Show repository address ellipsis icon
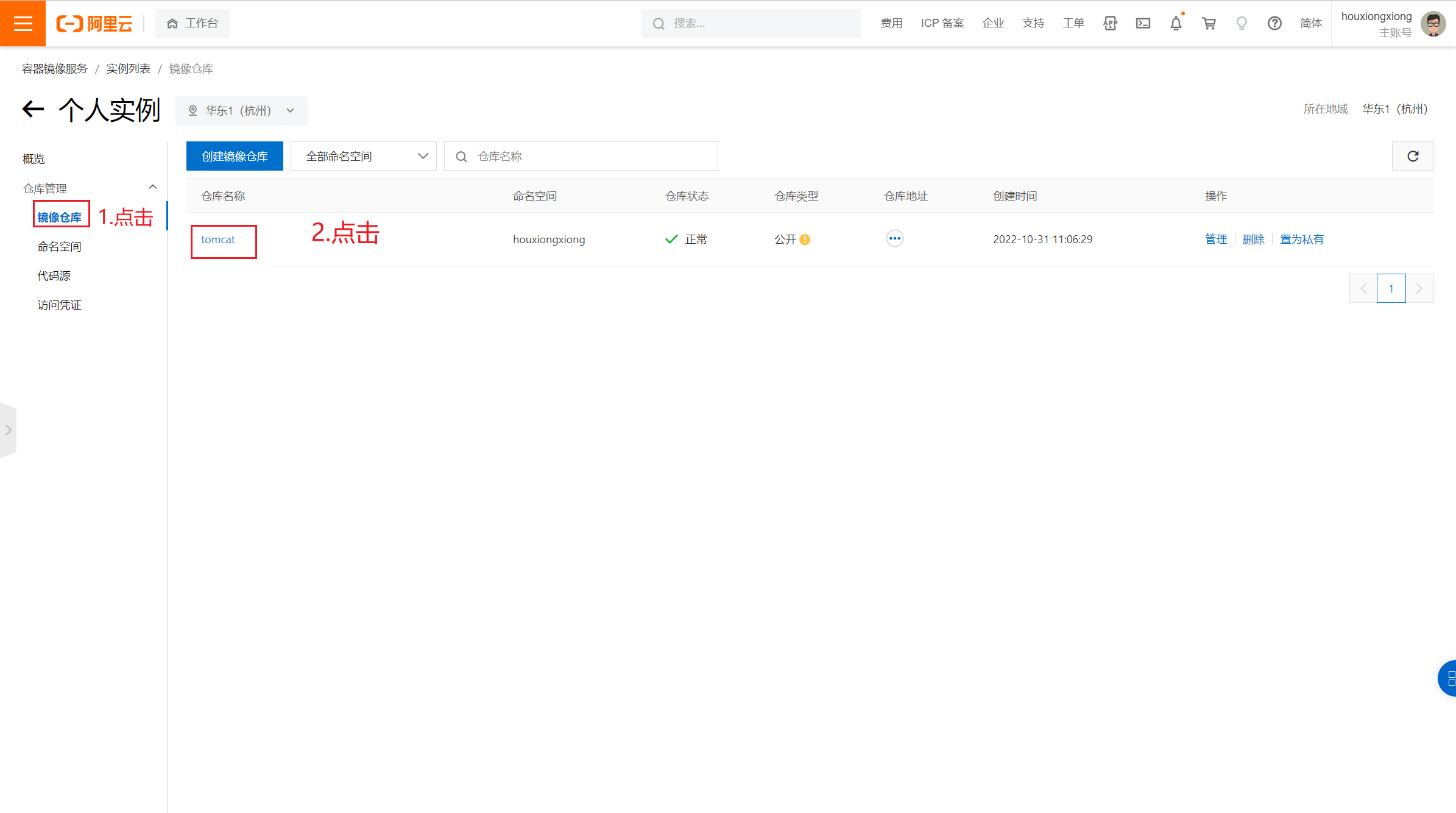 click(894, 238)
